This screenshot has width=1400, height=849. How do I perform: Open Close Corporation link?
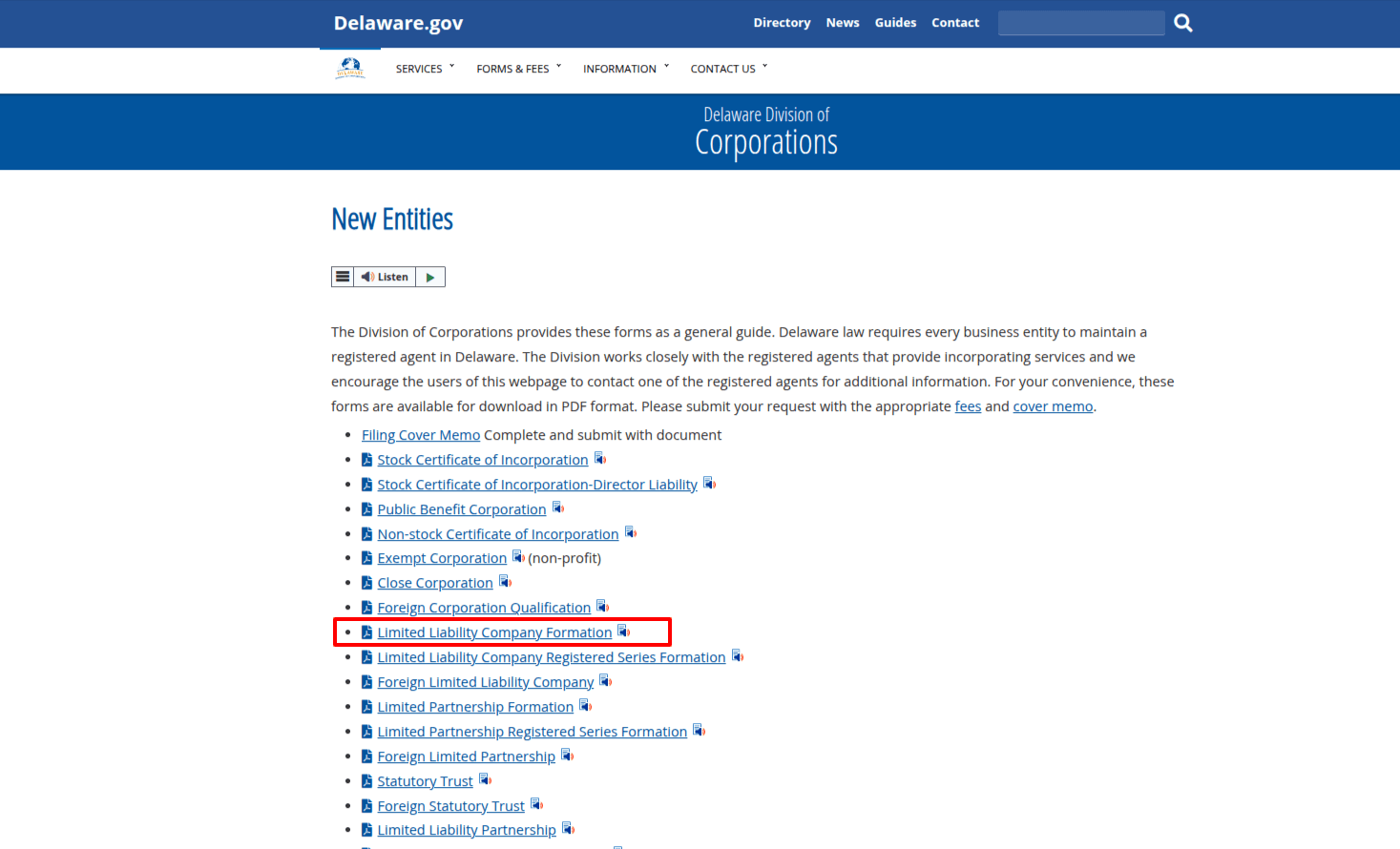coord(435,583)
